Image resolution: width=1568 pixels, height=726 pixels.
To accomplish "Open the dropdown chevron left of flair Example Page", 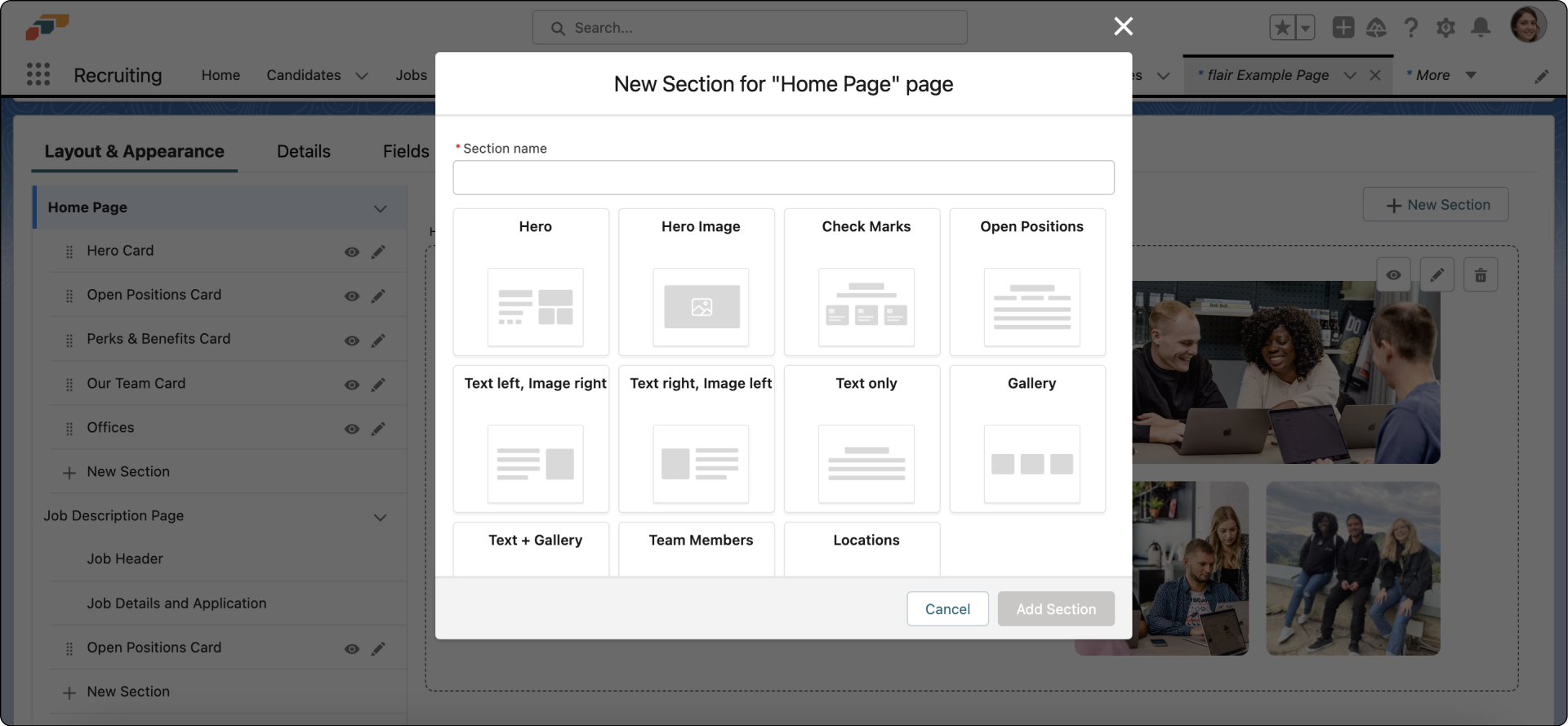I will point(1164,75).
